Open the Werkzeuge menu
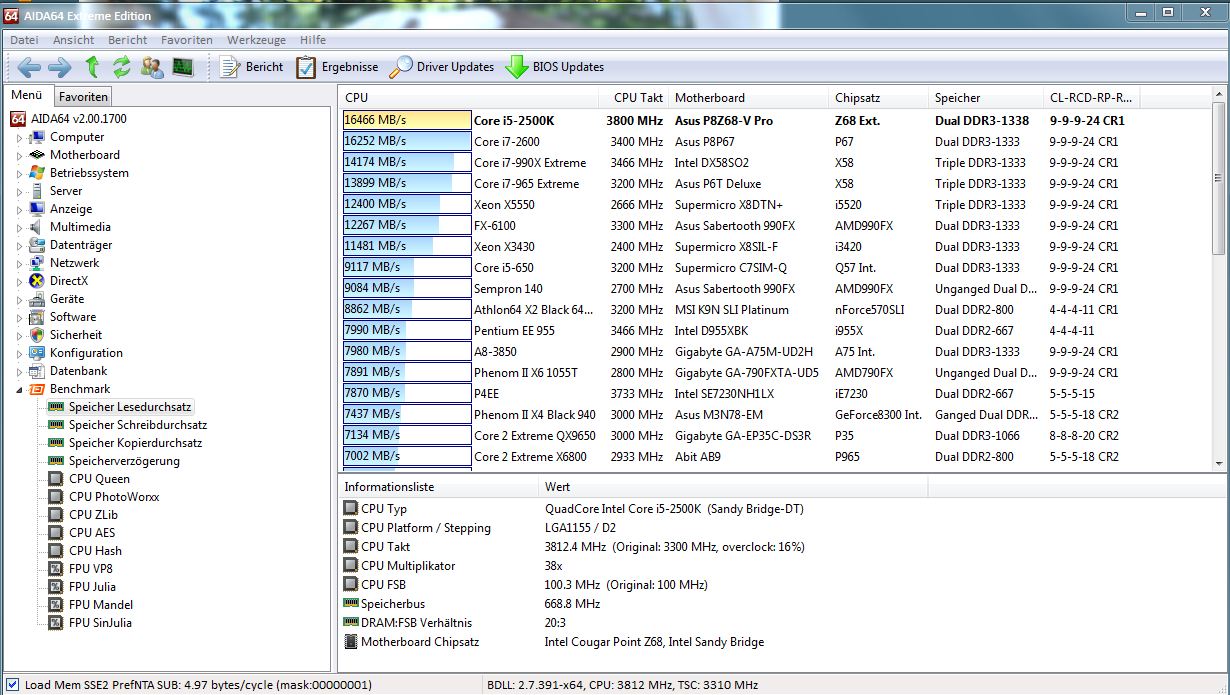This screenshot has width=1230, height=695. coord(257,40)
